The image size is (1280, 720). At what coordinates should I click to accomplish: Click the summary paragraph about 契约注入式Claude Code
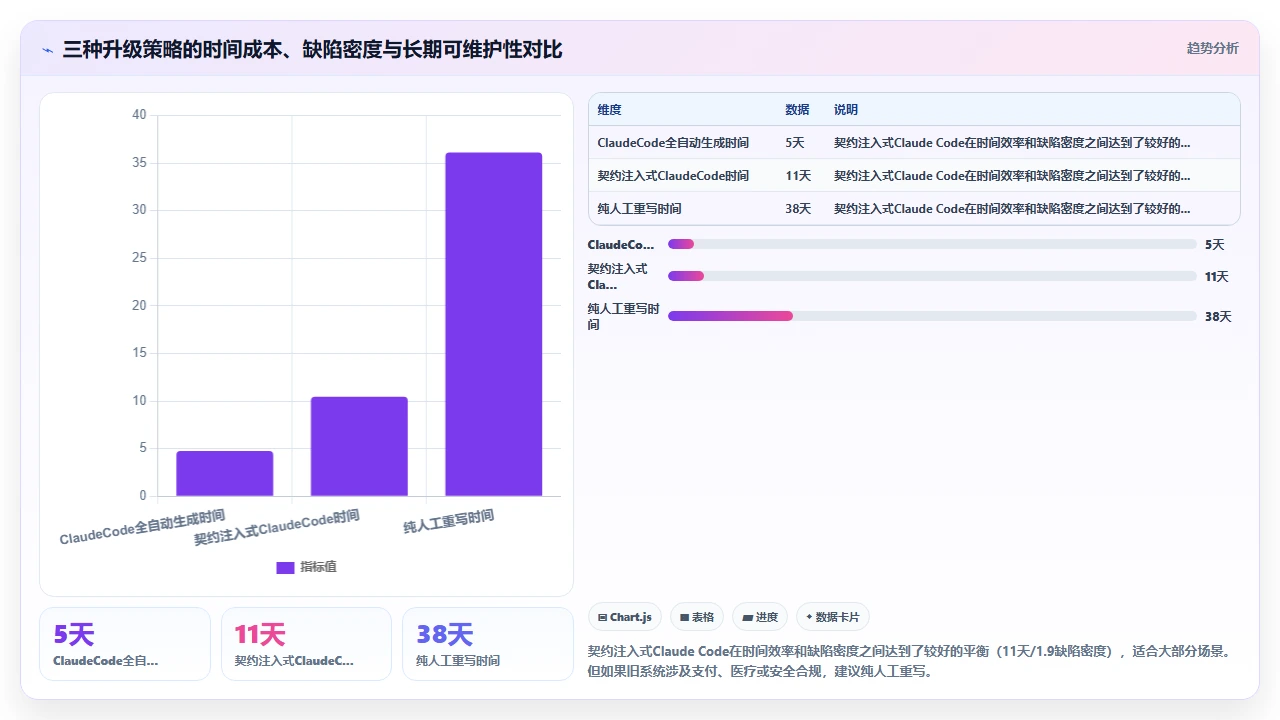click(x=913, y=661)
